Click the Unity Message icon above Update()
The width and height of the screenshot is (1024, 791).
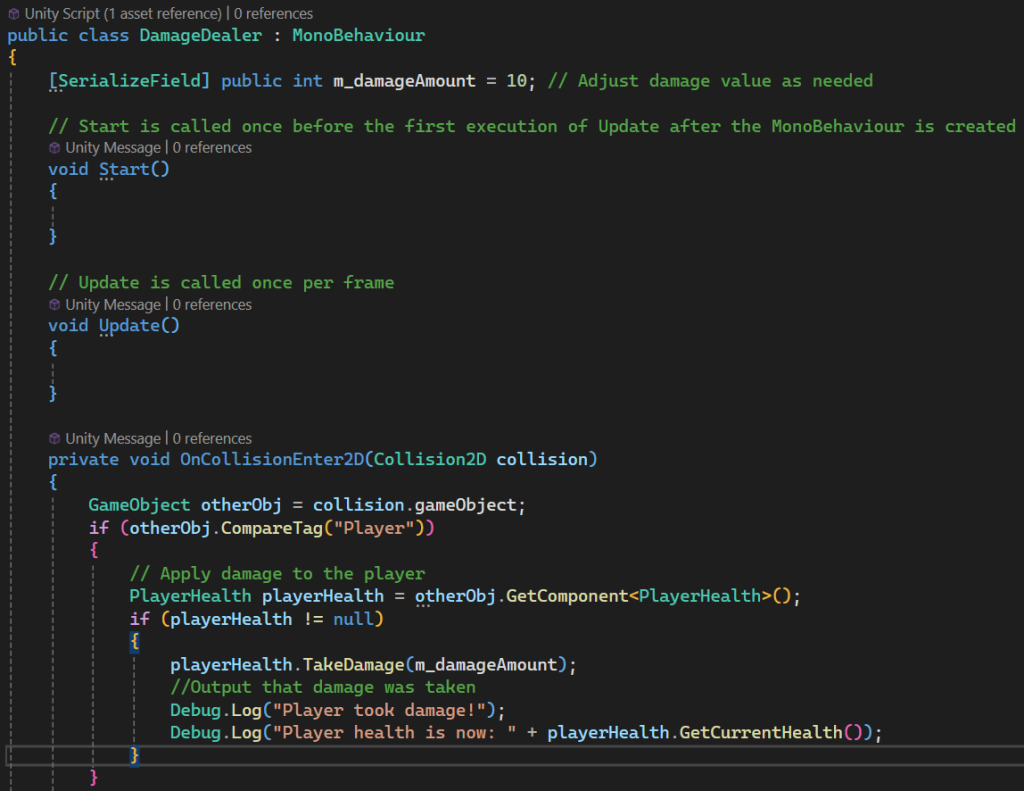(x=55, y=304)
